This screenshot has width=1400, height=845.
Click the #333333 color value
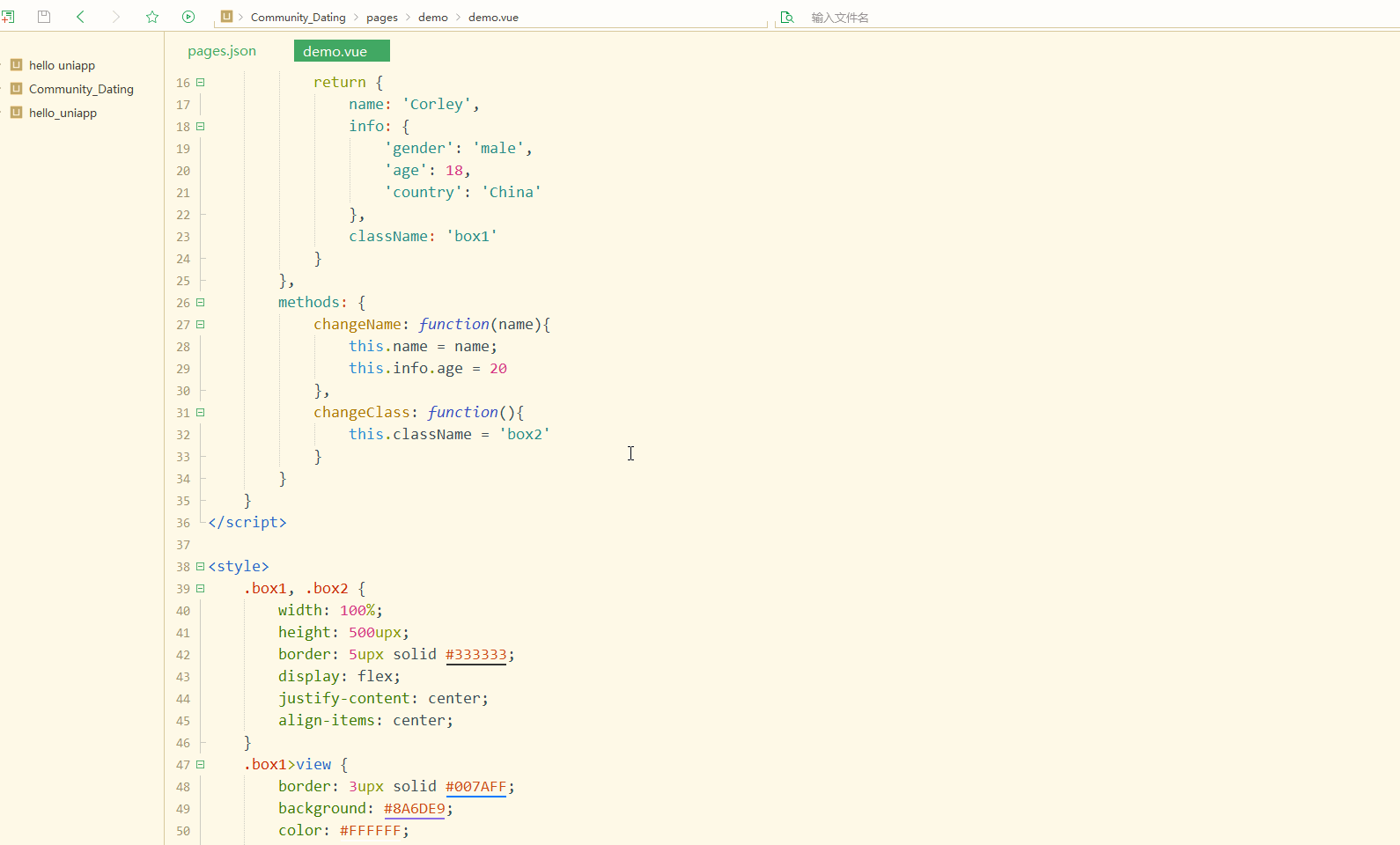476,655
